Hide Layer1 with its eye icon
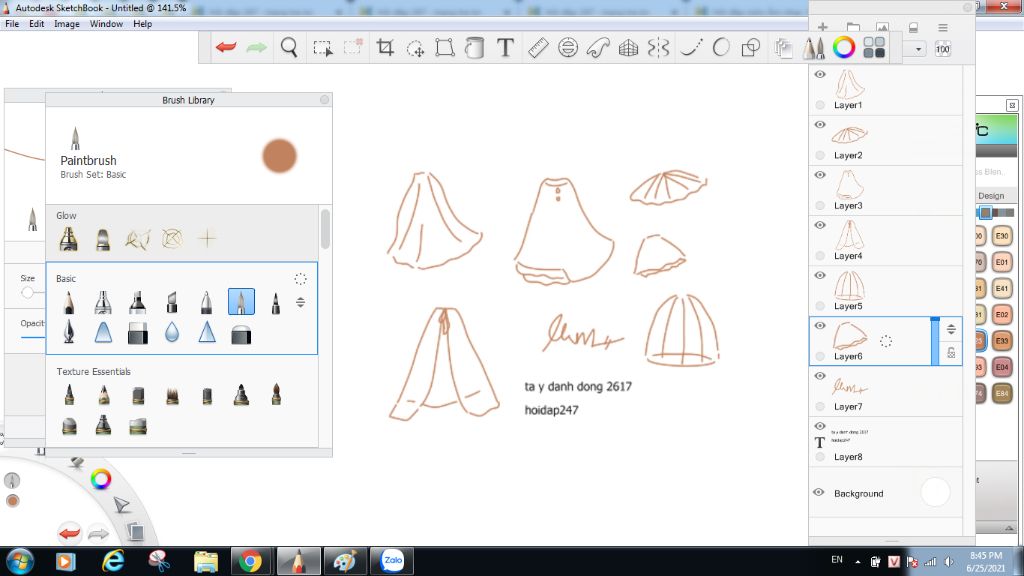 pyautogui.click(x=820, y=74)
